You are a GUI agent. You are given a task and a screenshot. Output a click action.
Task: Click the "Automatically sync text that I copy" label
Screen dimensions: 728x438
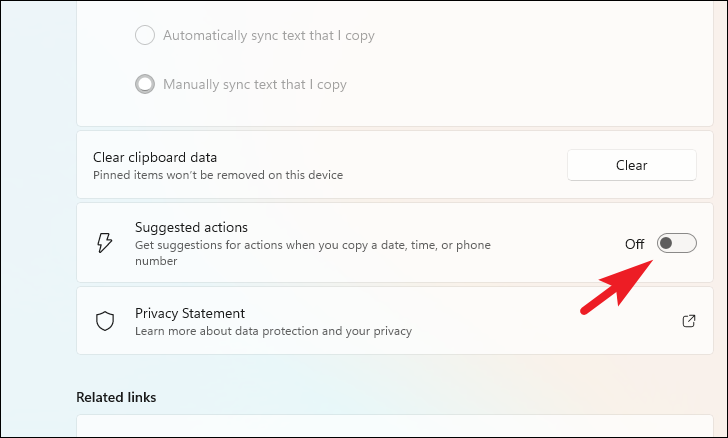[x=269, y=35]
